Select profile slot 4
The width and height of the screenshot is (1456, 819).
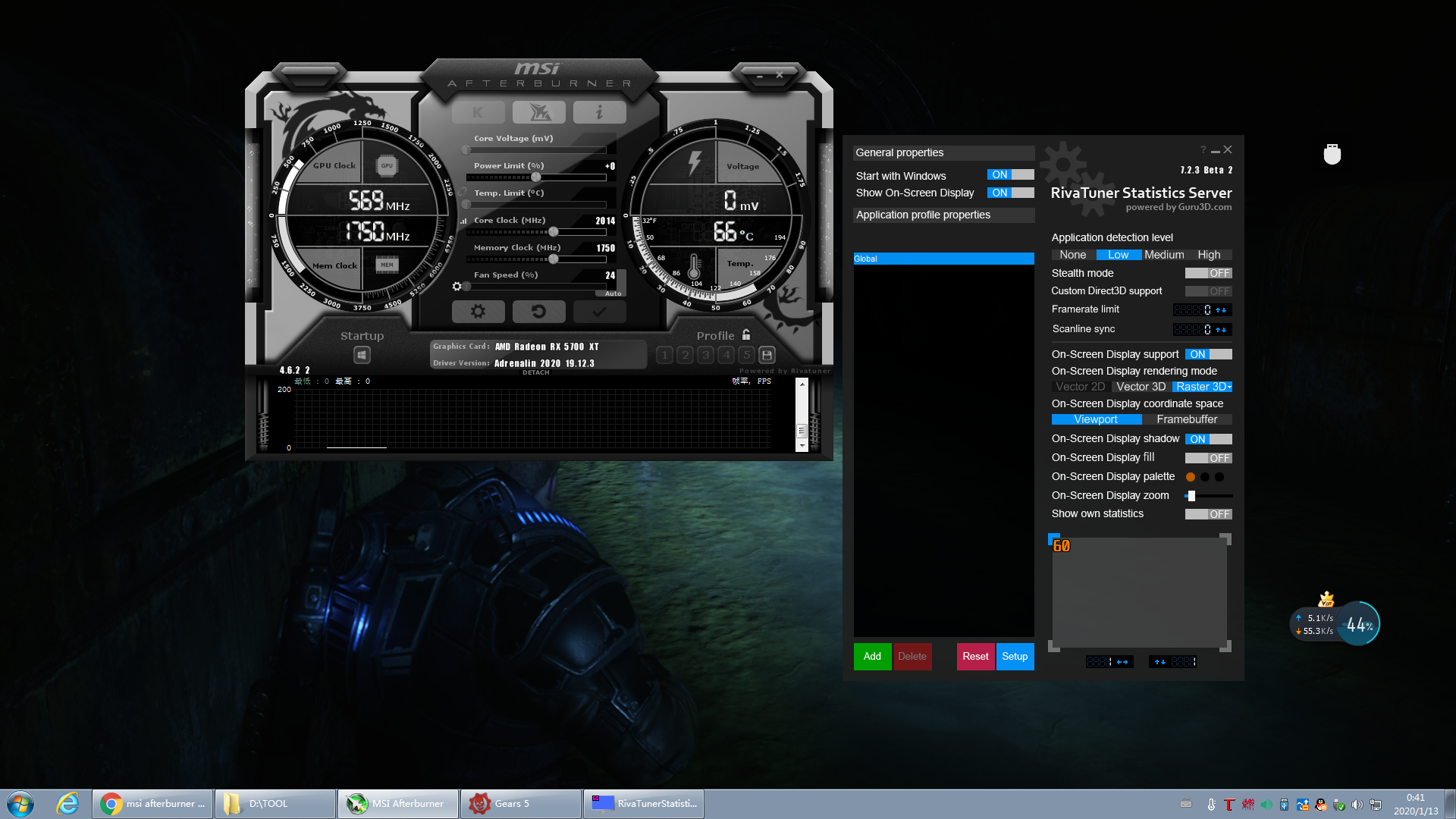pos(726,355)
